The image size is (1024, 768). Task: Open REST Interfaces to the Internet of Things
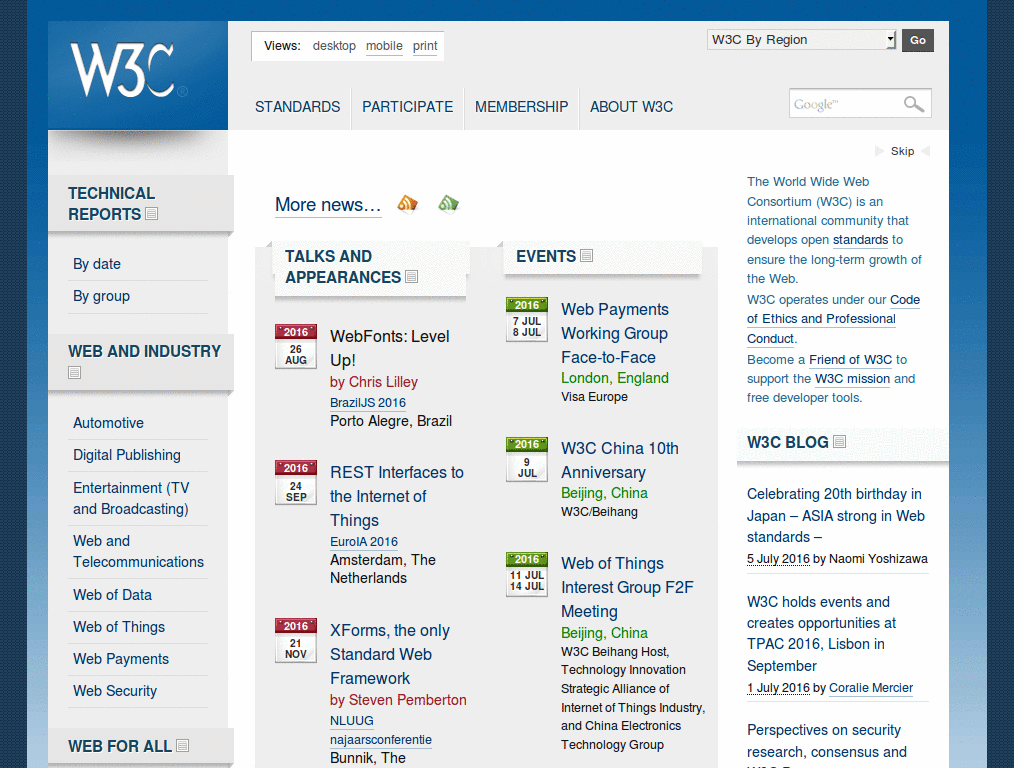pos(397,496)
